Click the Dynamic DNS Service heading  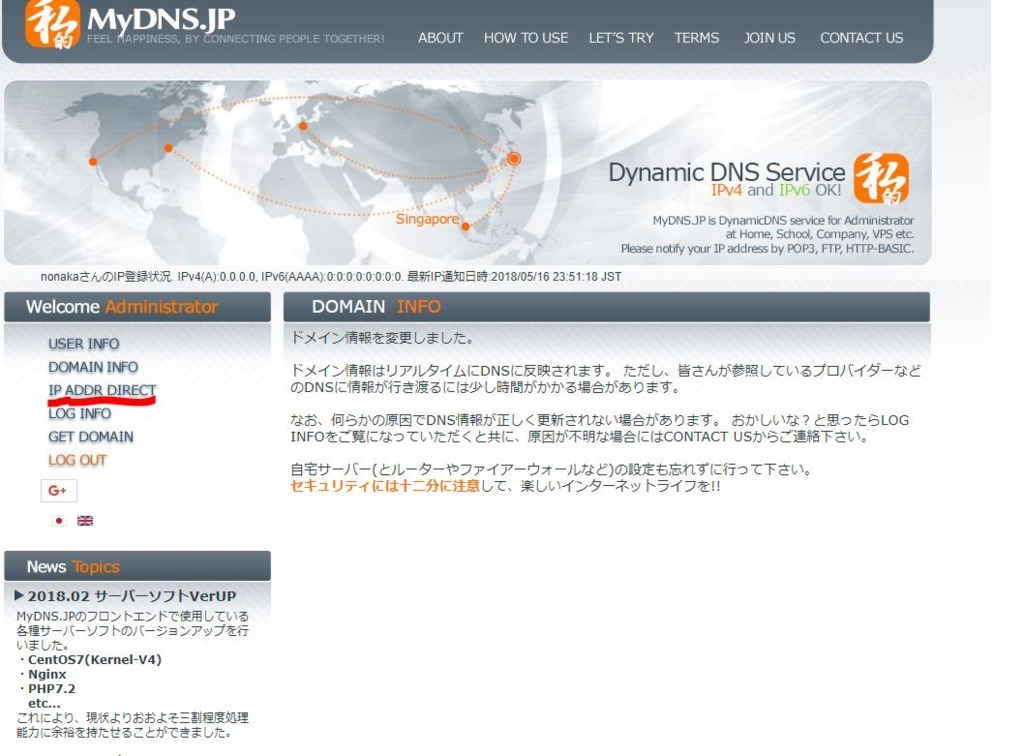[726, 172]
